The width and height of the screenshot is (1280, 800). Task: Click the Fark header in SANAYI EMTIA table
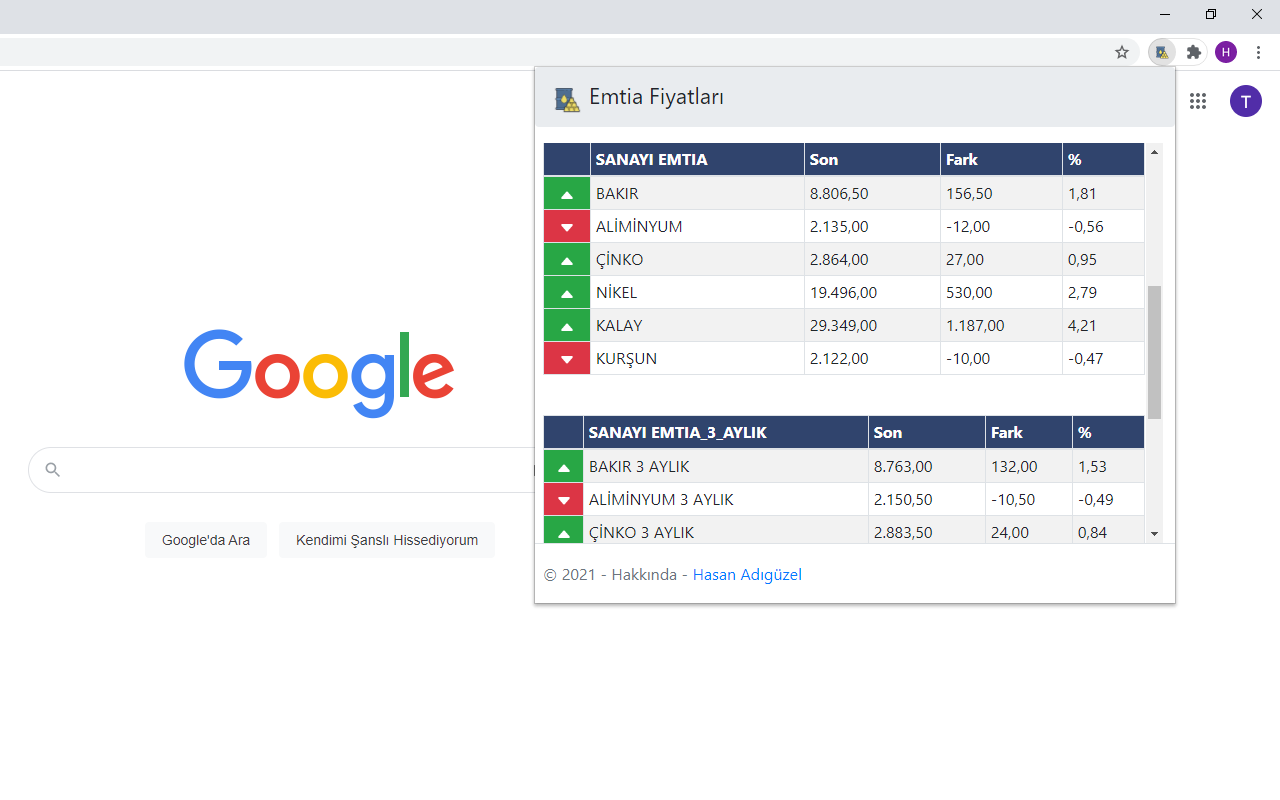(1001, 159)
